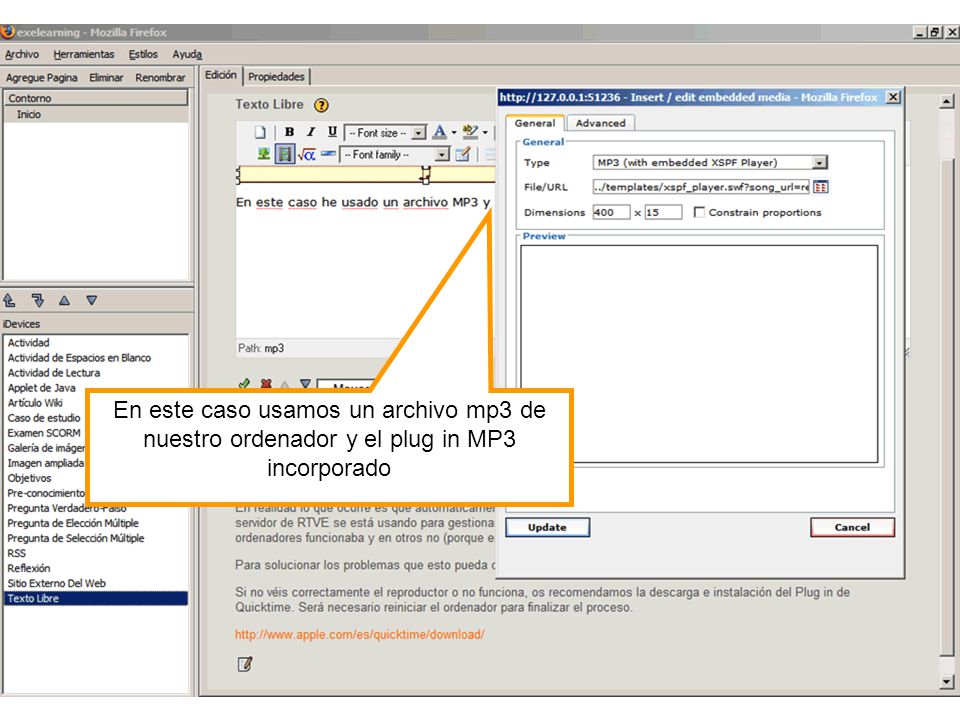Select the embedded MP3 media object in editor
Image resolution: width=960 pixels, height=720 pixels.
pyautogui.click(x=365, y=175)
